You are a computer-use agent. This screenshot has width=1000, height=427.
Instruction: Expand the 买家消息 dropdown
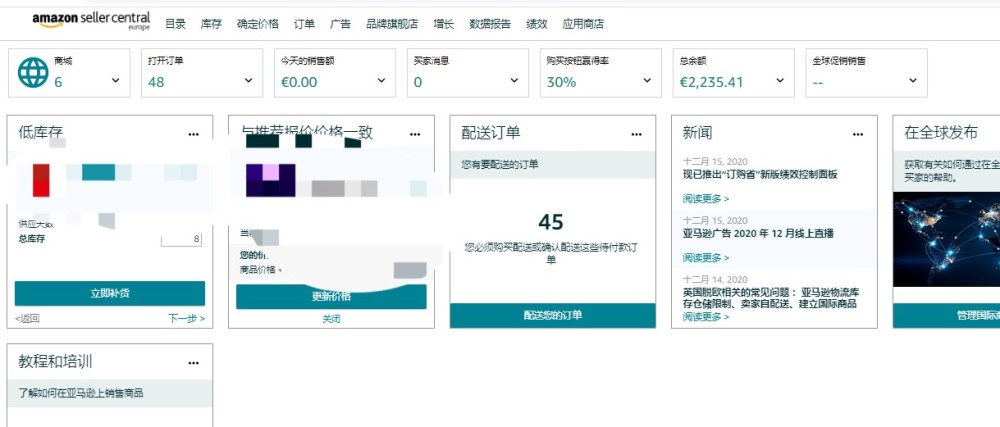(x=514, y=80)
